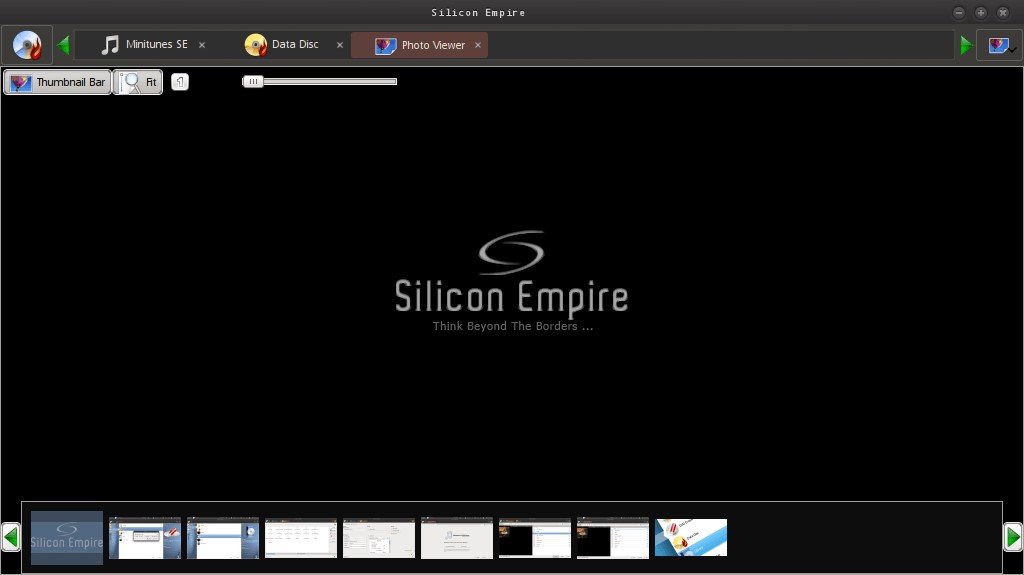Open the photo app dropdown at top right
Viewport: 1024px width, 575px height.
[999, 45]
